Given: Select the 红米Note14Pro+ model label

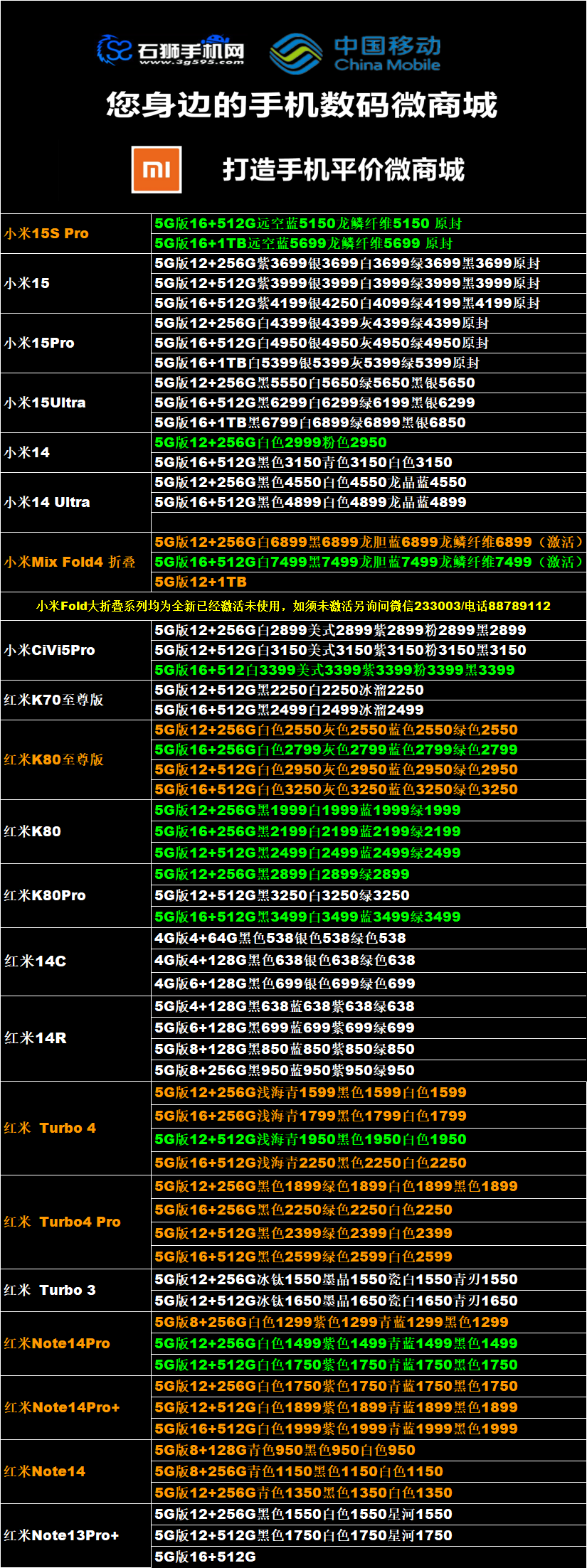Looking at the screenshot, I should pos(62,1407).
